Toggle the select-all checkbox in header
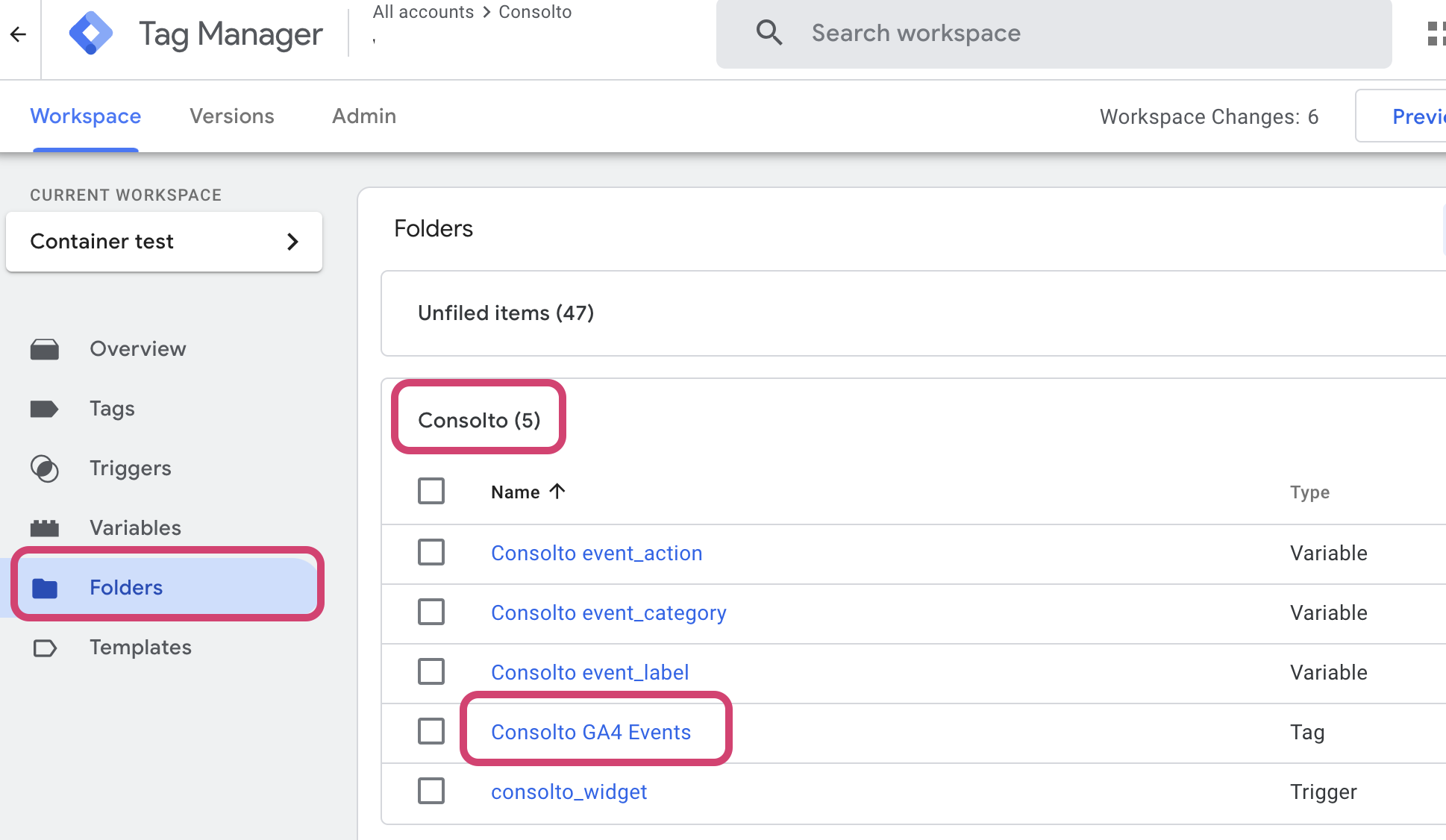 pos(431,491)
